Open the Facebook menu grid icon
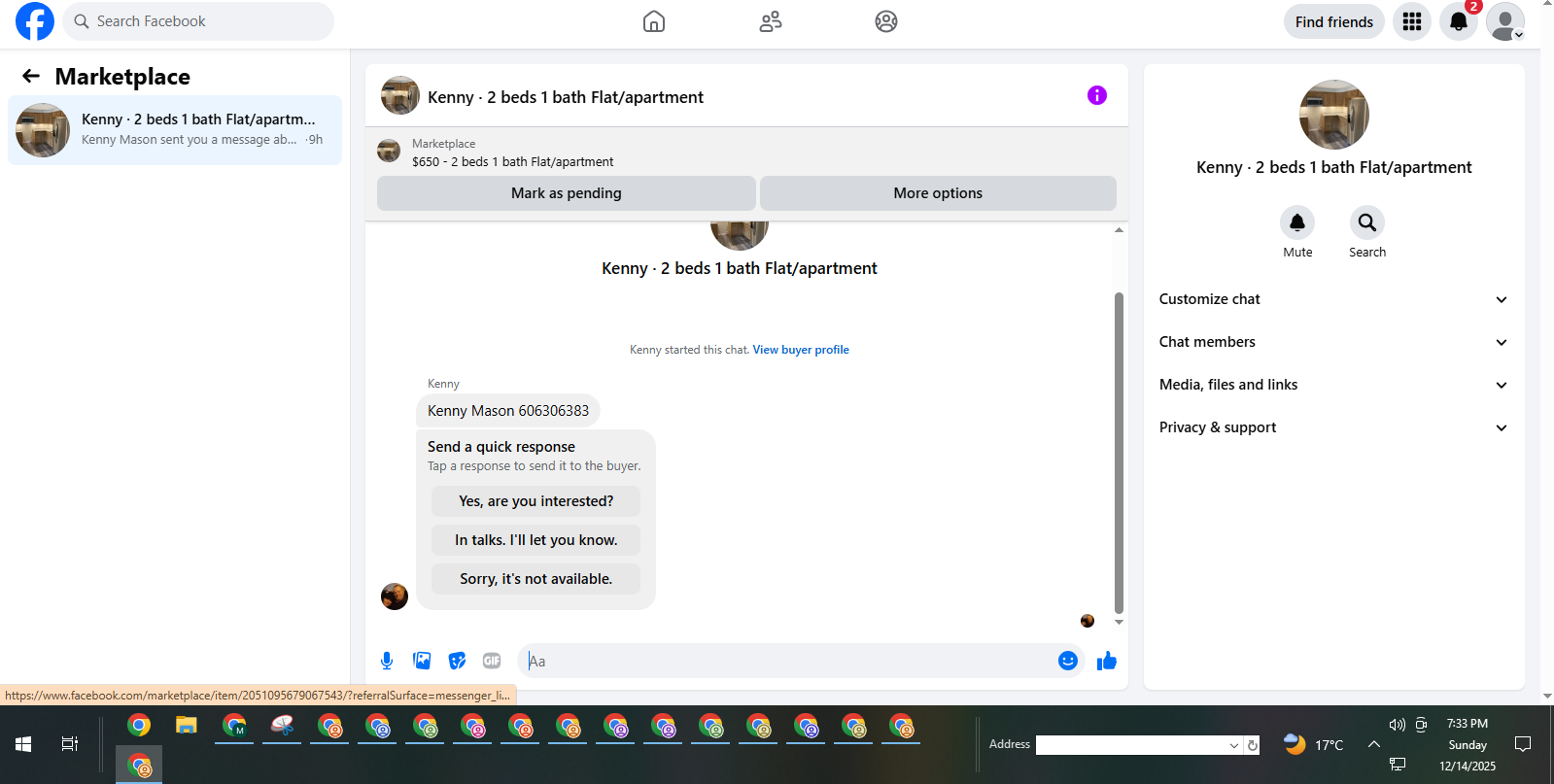This screenshot has width=1554, height=784. pyautogui.click(x=1412, y=21)
